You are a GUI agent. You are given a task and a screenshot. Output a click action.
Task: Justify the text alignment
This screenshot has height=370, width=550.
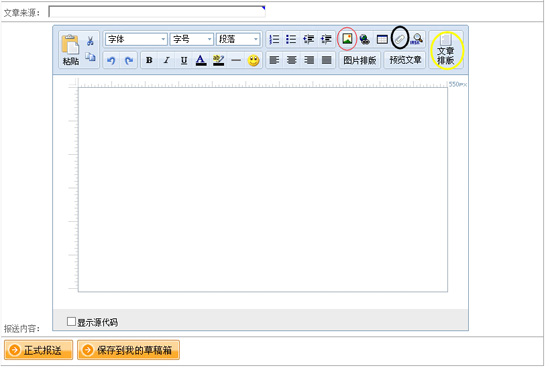327,60
